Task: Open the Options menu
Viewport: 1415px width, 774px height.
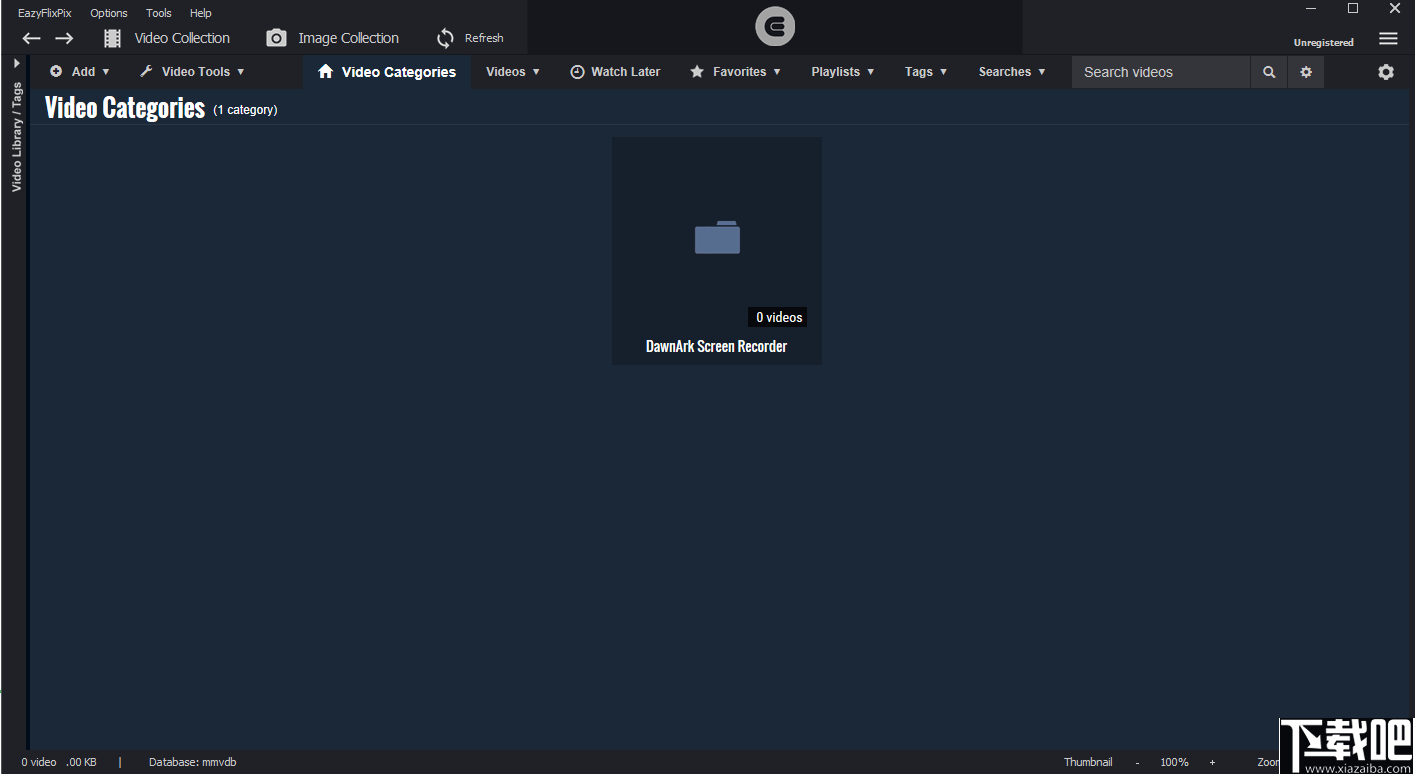Action: pyautogui.click(x=109, y=13)
